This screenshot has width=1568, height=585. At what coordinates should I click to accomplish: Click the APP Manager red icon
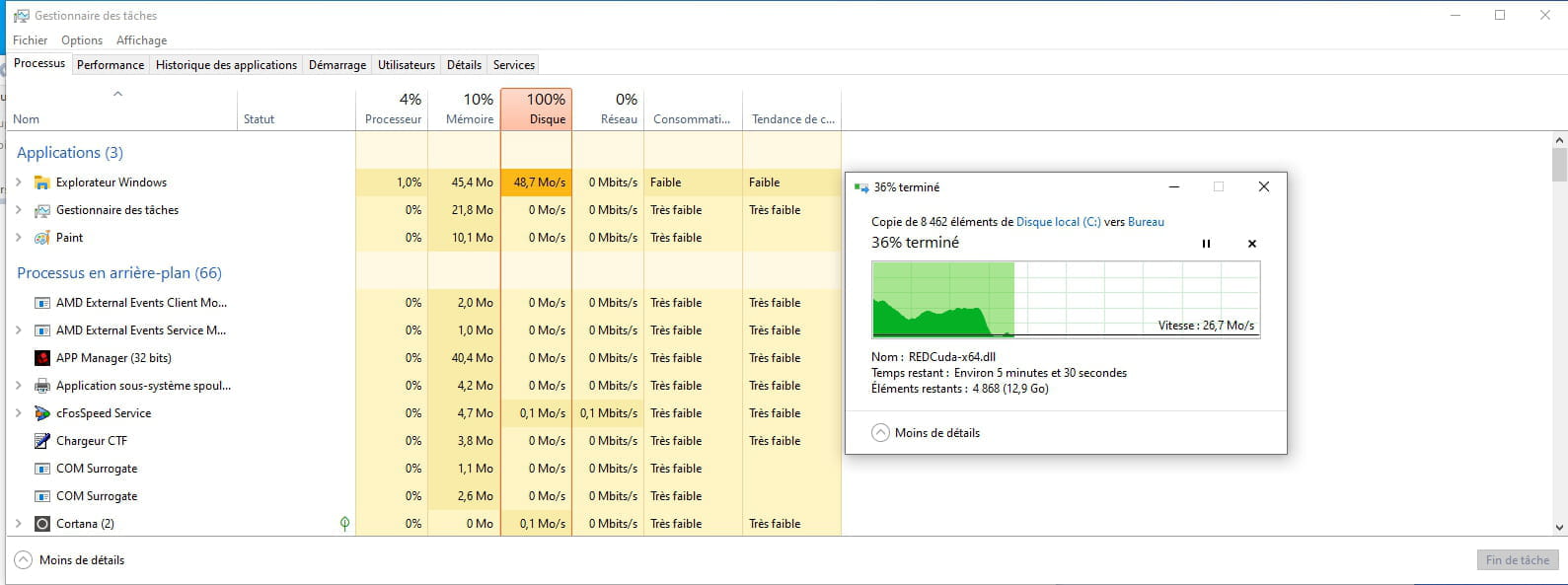(41, 358)
